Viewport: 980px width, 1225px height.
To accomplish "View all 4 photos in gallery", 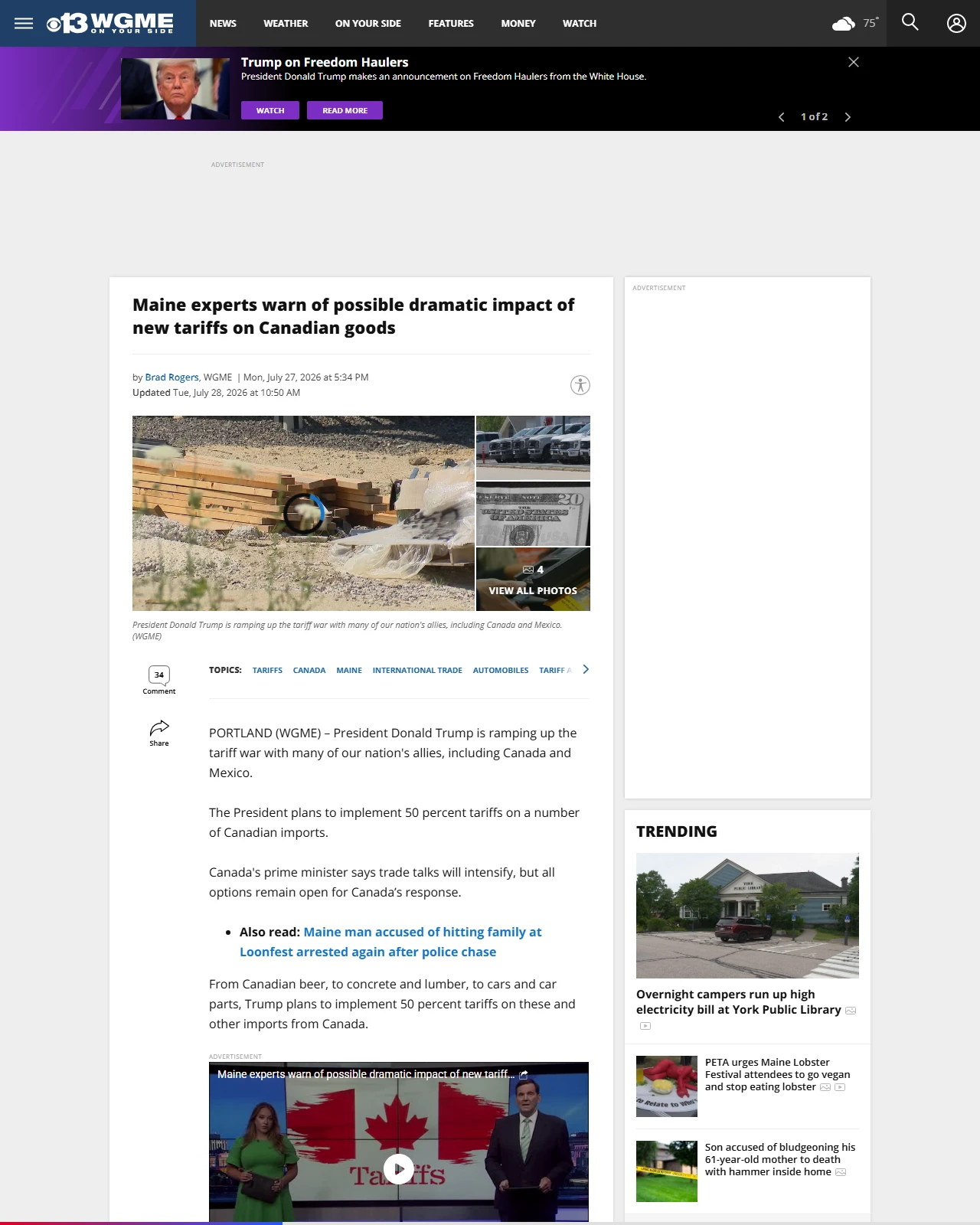I will (533, 580).
